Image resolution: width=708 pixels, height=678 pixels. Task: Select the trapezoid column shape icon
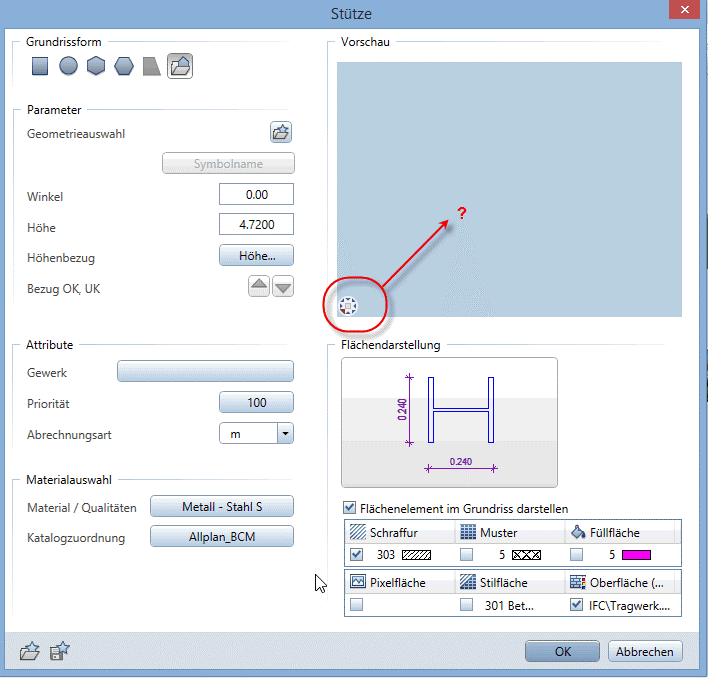point(152,67)
